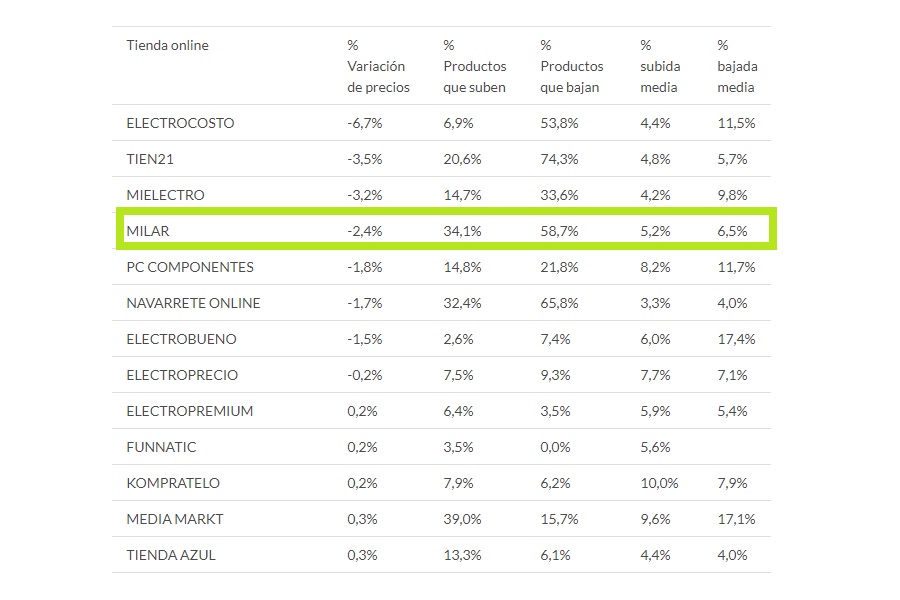Click the subida media column header
The width and height of the screenshot is (900, 600).
pyautogui.click(x=659, y=66)
